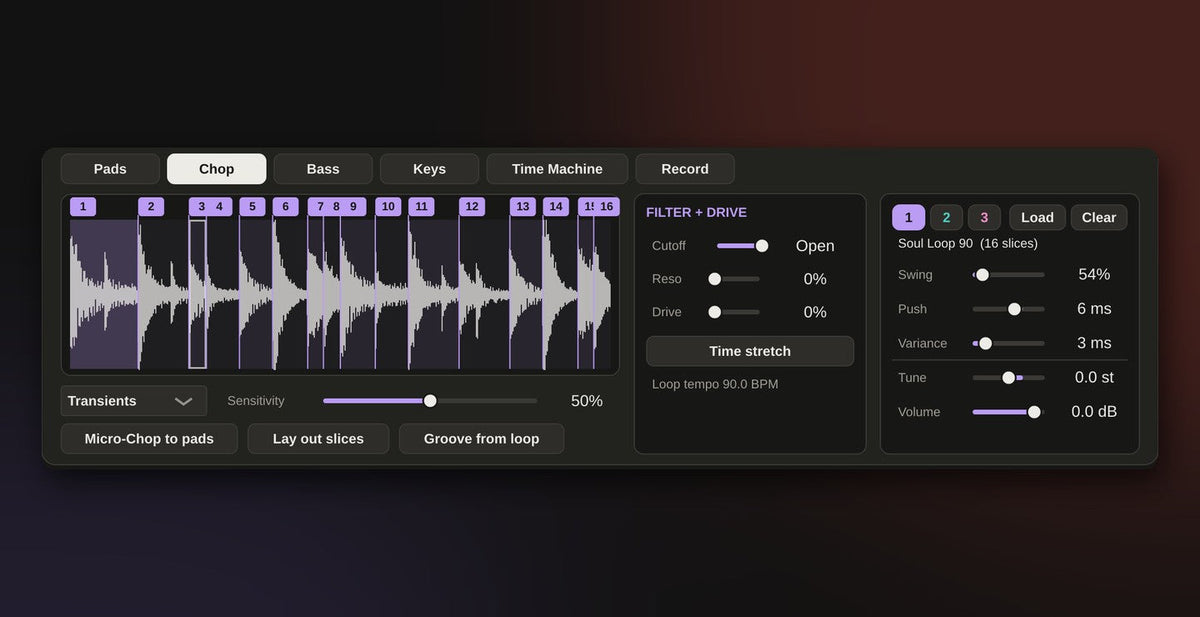Click the Swing slider handle
1200x617 pixels.
(x=982, y=275)
